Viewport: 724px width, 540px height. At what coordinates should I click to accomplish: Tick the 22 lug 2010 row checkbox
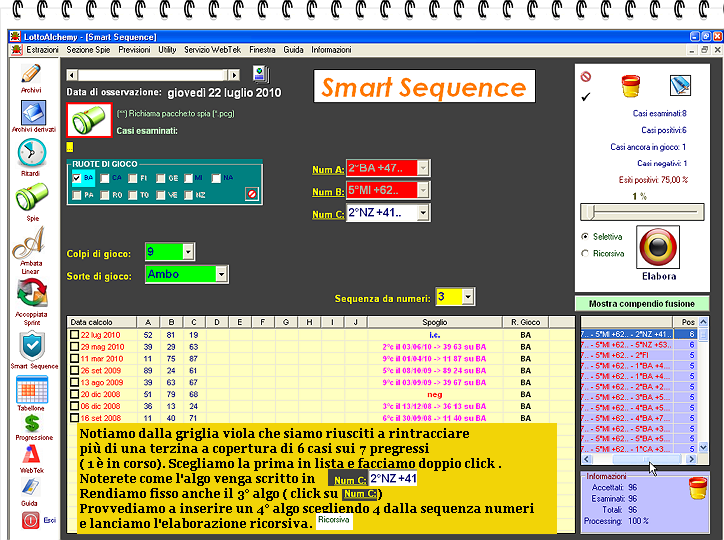click(74, 334)
